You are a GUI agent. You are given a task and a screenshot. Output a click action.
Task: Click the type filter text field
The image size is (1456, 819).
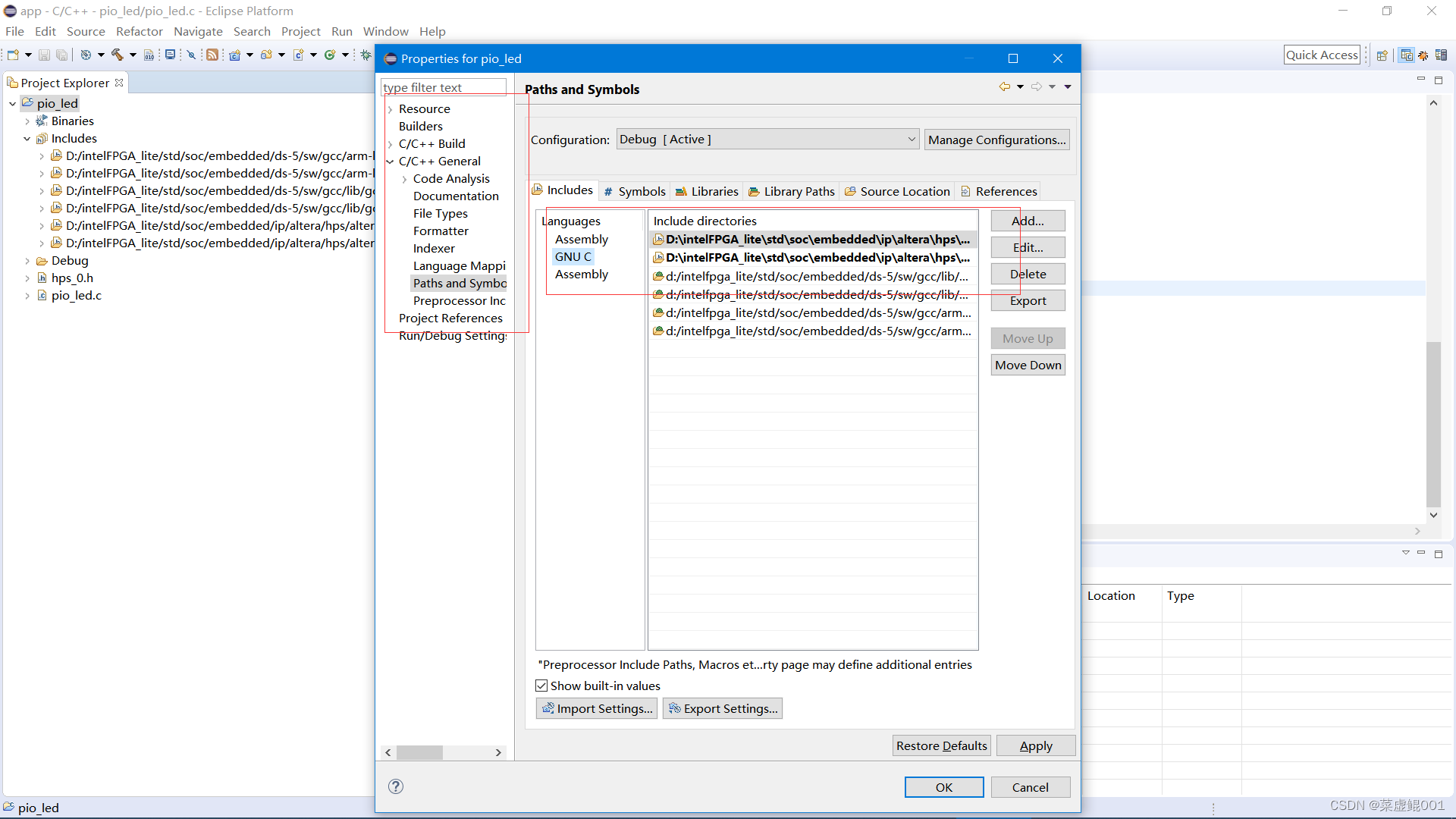(x=443, y=87)
